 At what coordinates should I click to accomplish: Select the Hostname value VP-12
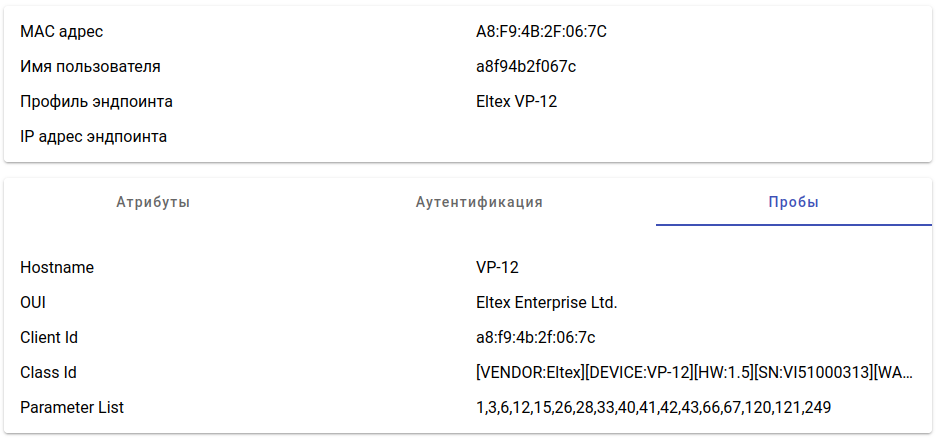pyautogui.click(x=497, y=268)
